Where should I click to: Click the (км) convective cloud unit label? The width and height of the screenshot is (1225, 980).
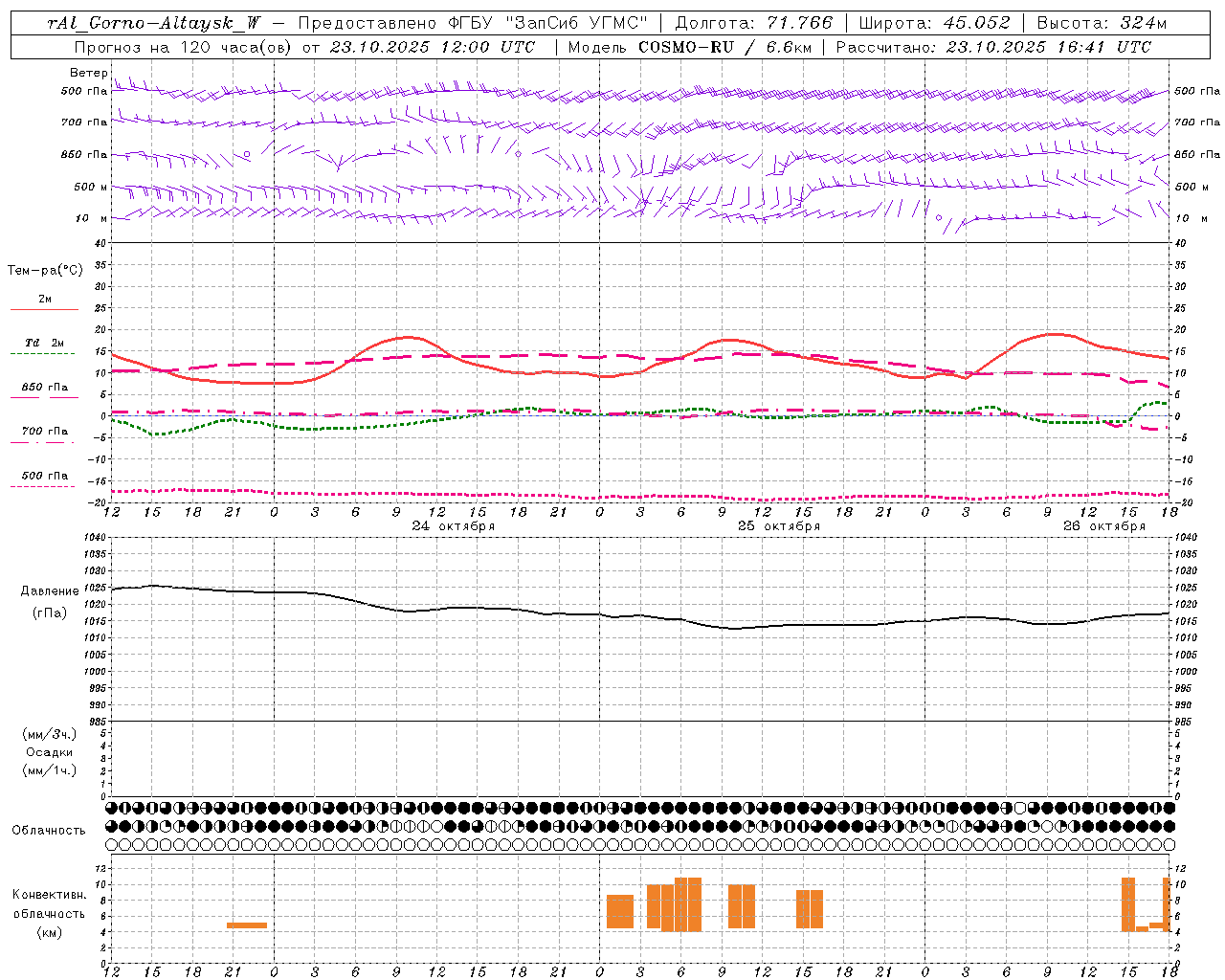pyautogui.click(x=50, y=931)
